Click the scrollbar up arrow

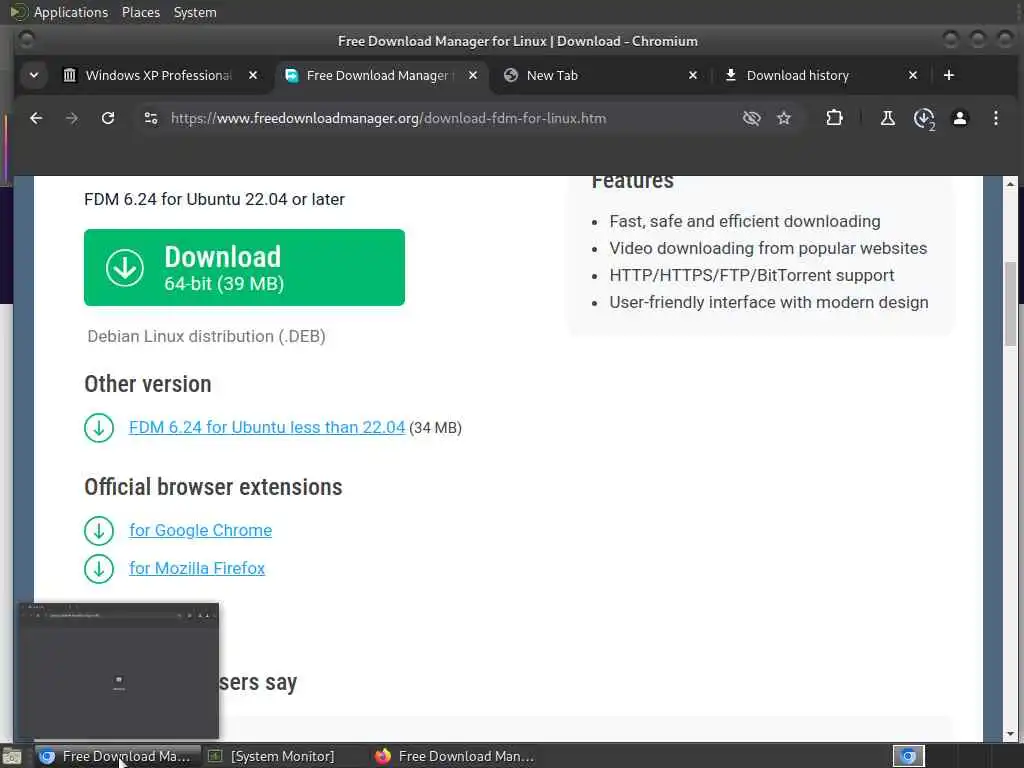coord(1010,184)
